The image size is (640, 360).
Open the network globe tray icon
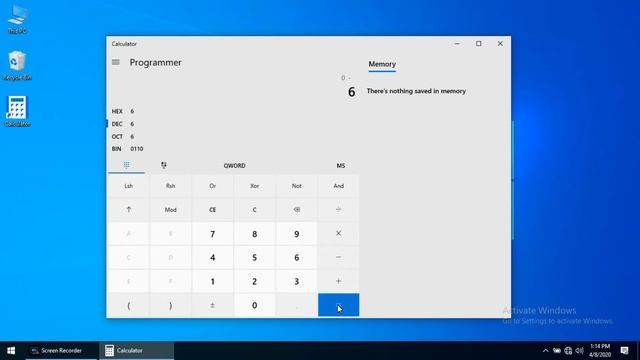[x=568, y=351]
